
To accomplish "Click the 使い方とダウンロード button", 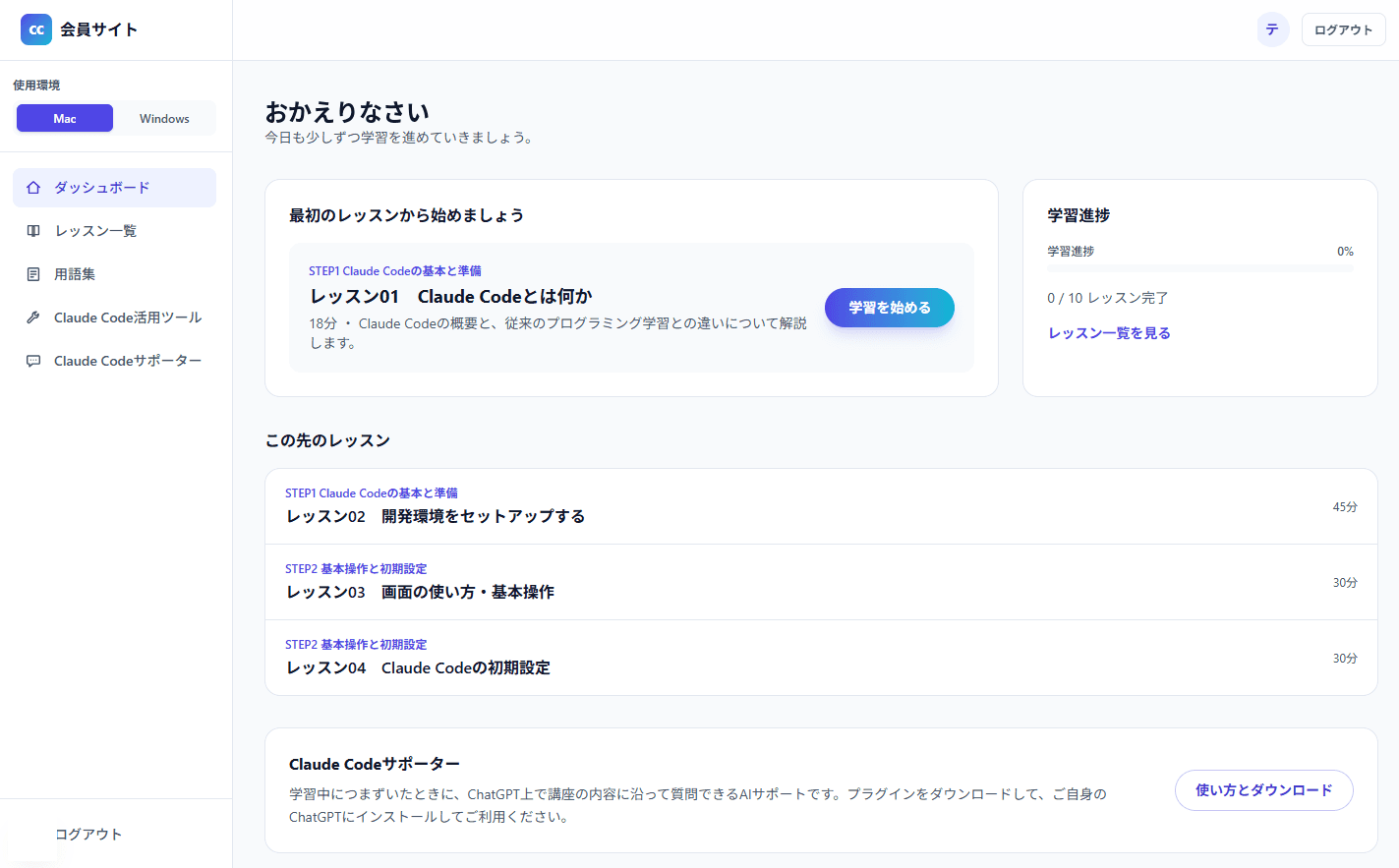I will [x=1263, y=790].
